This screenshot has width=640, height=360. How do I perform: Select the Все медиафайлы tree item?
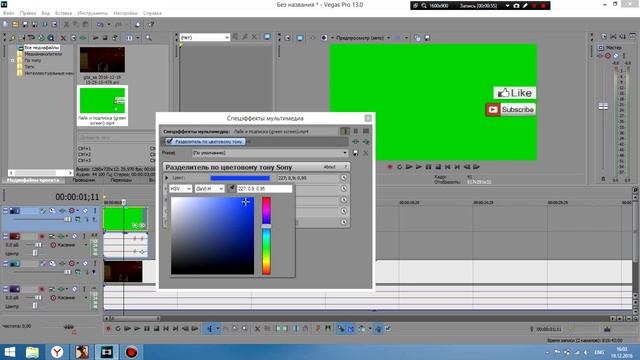41,48
